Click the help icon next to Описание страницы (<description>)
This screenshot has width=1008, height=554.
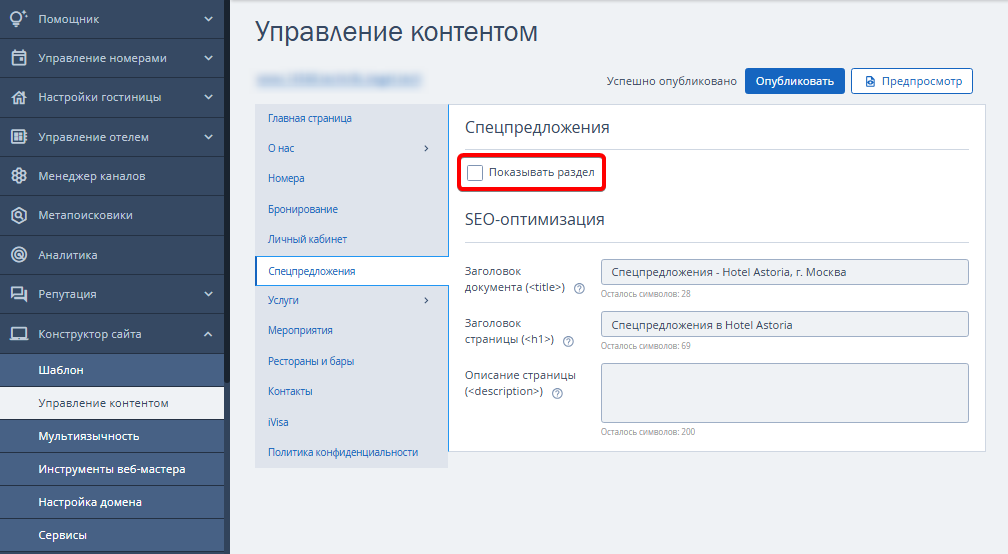pyautogui.click(x=557, y=393)
